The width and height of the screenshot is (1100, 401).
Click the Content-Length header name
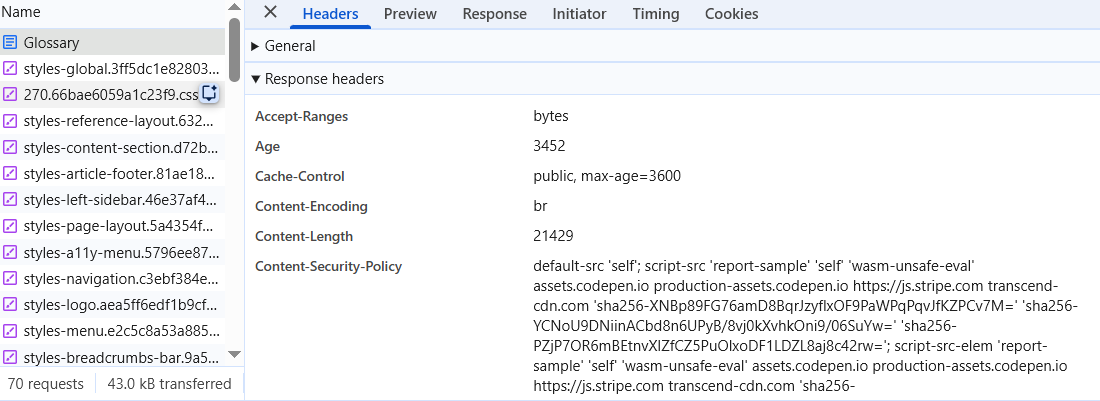coord(304,237)
